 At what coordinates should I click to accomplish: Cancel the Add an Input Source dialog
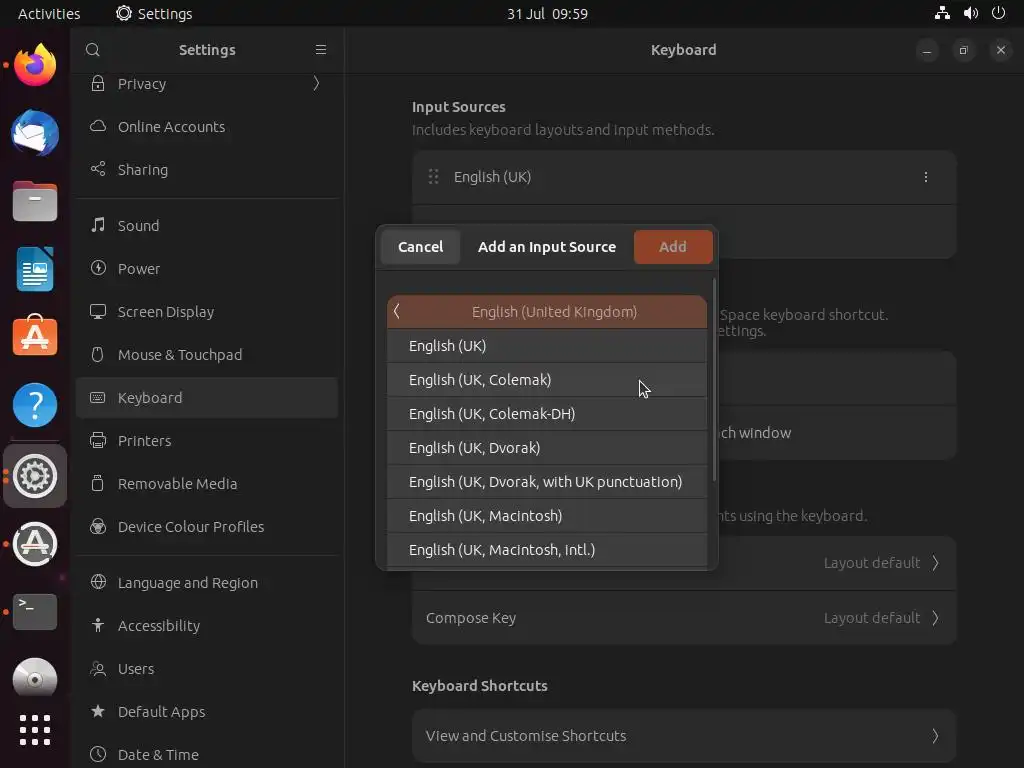[x=420, y=247]
